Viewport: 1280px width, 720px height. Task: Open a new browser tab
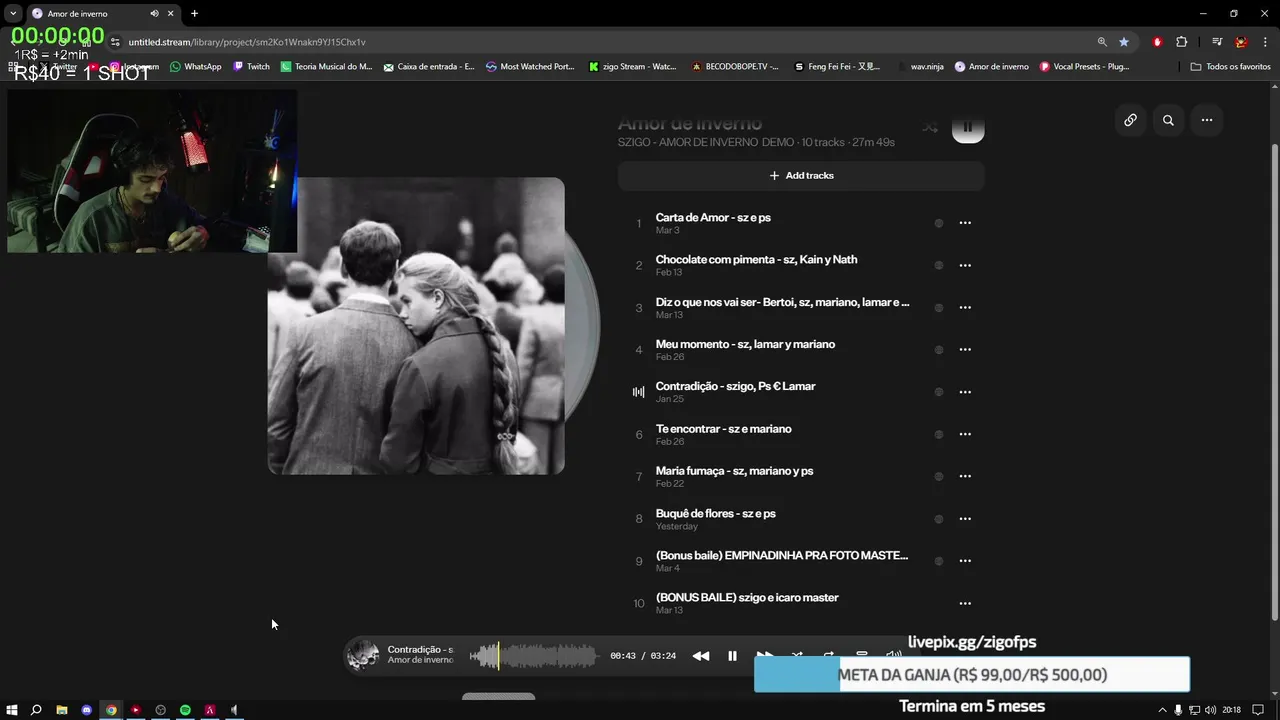[194, 14]
